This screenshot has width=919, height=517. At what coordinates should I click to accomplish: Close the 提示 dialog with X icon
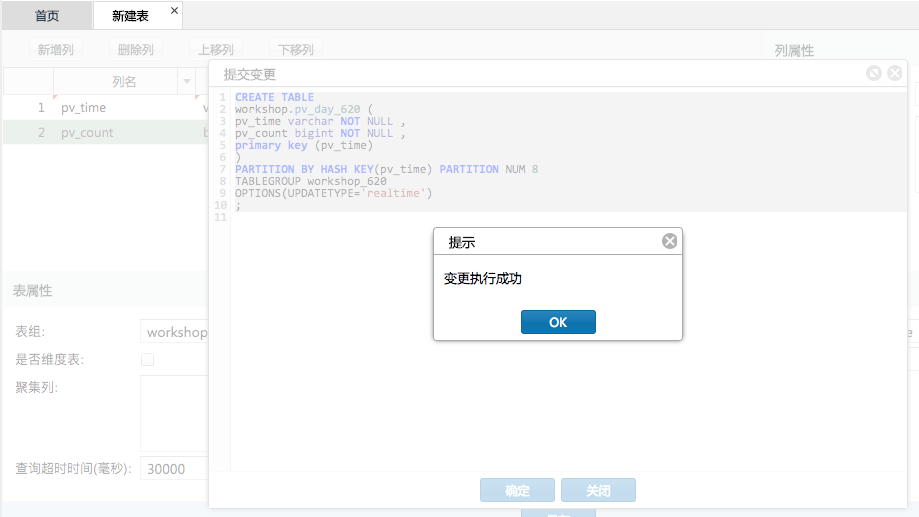pyautogui.click(x=669, y=241)
